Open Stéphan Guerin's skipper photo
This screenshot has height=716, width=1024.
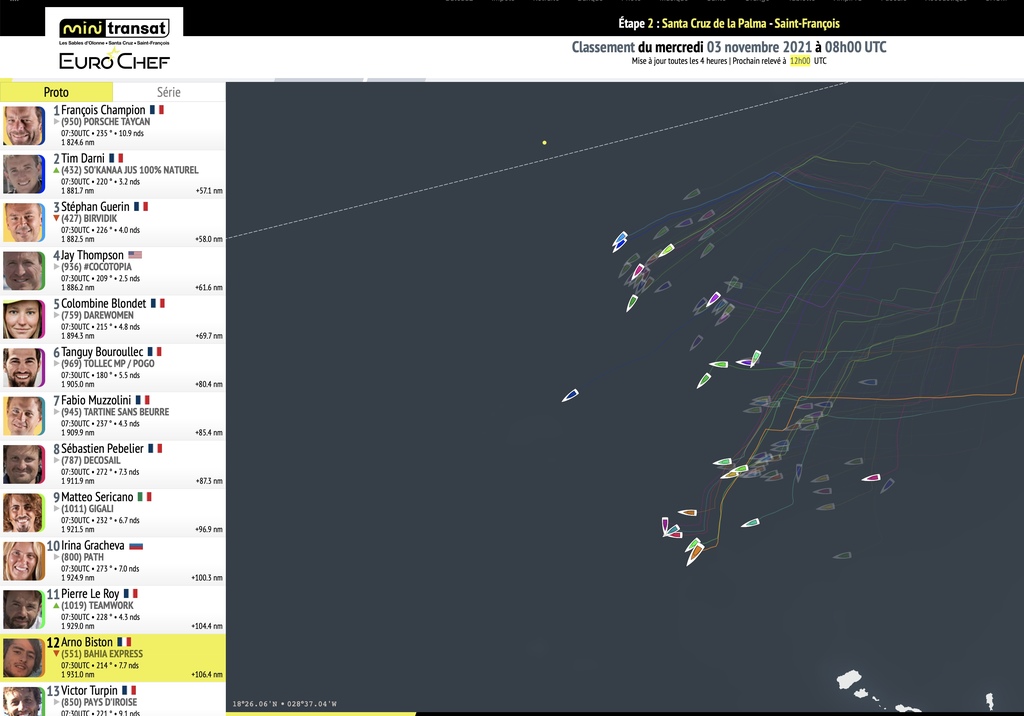pyautogui.click(x=24, y=222)
